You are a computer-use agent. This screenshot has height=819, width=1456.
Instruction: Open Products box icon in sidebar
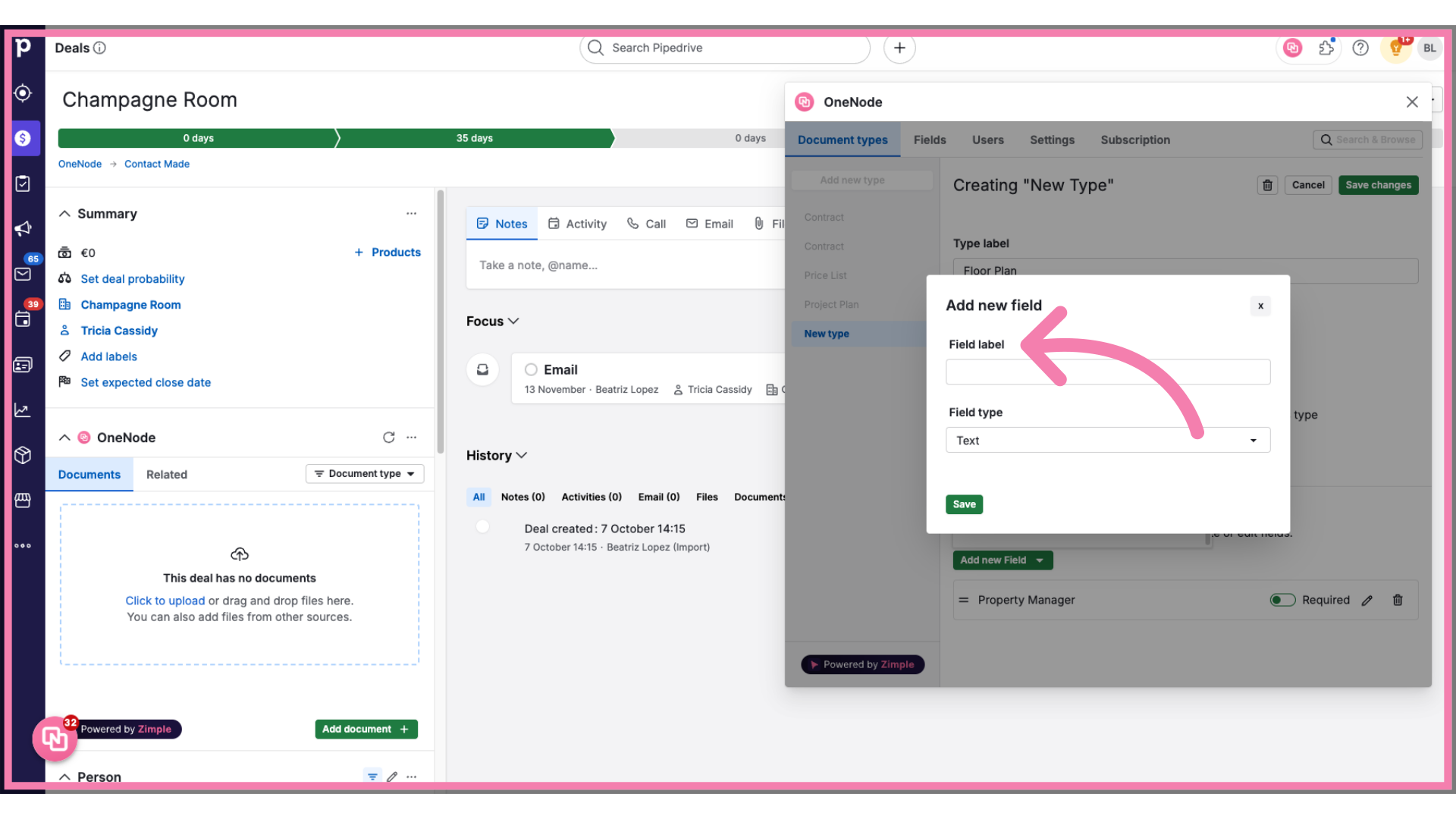click(23, 455)
